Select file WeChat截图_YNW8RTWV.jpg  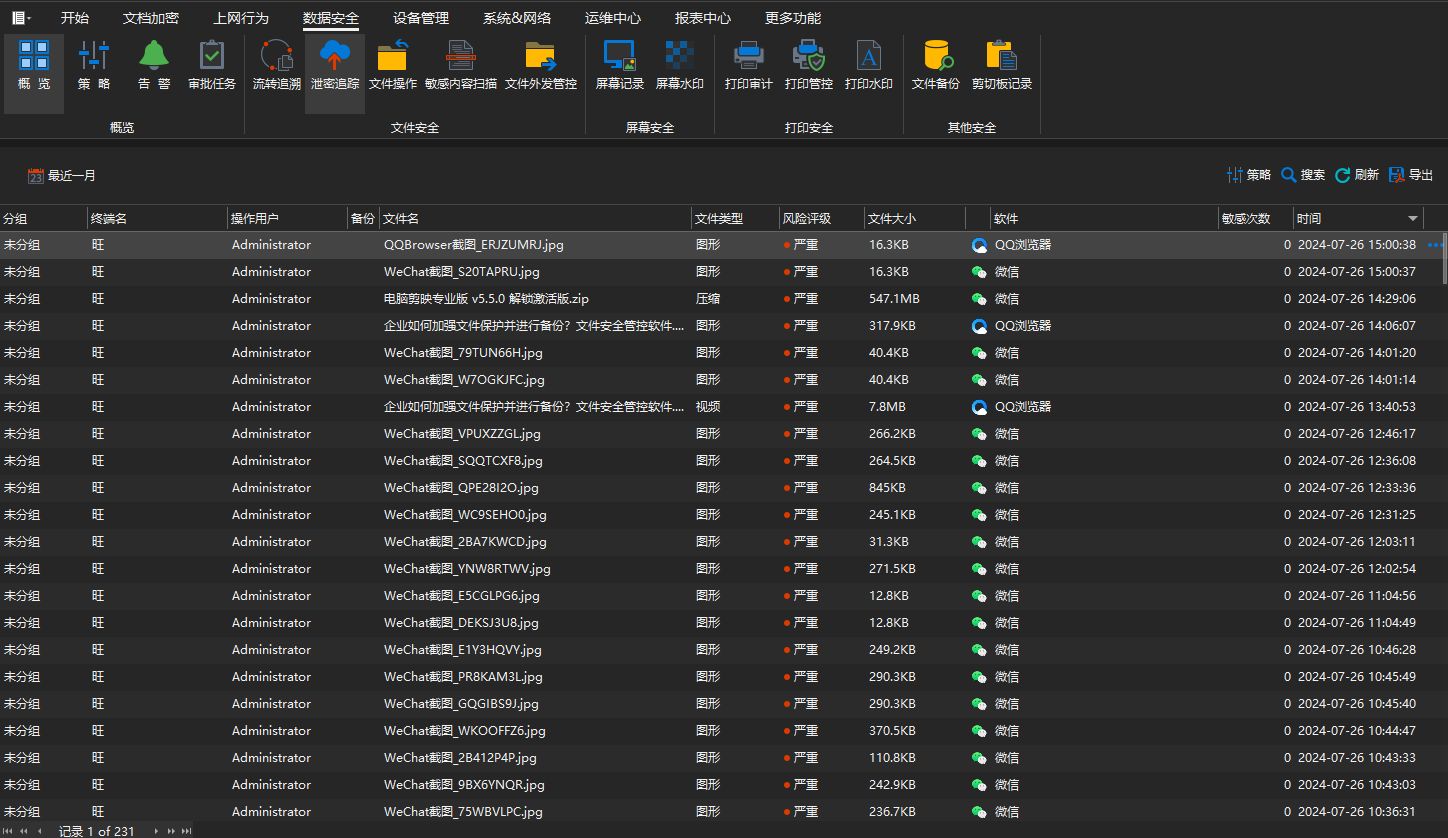[x=467, y=569]
